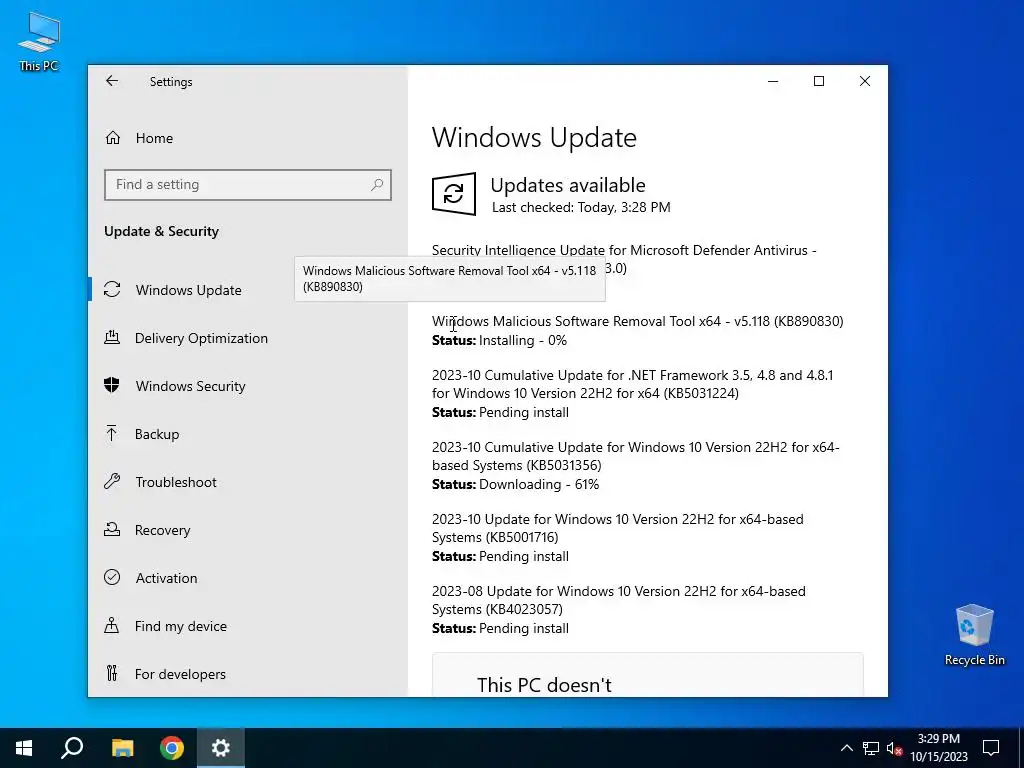The image size is (1024, 768).
Task: Click the magnifier icon in the search box
Action: (x=377, y=185)
